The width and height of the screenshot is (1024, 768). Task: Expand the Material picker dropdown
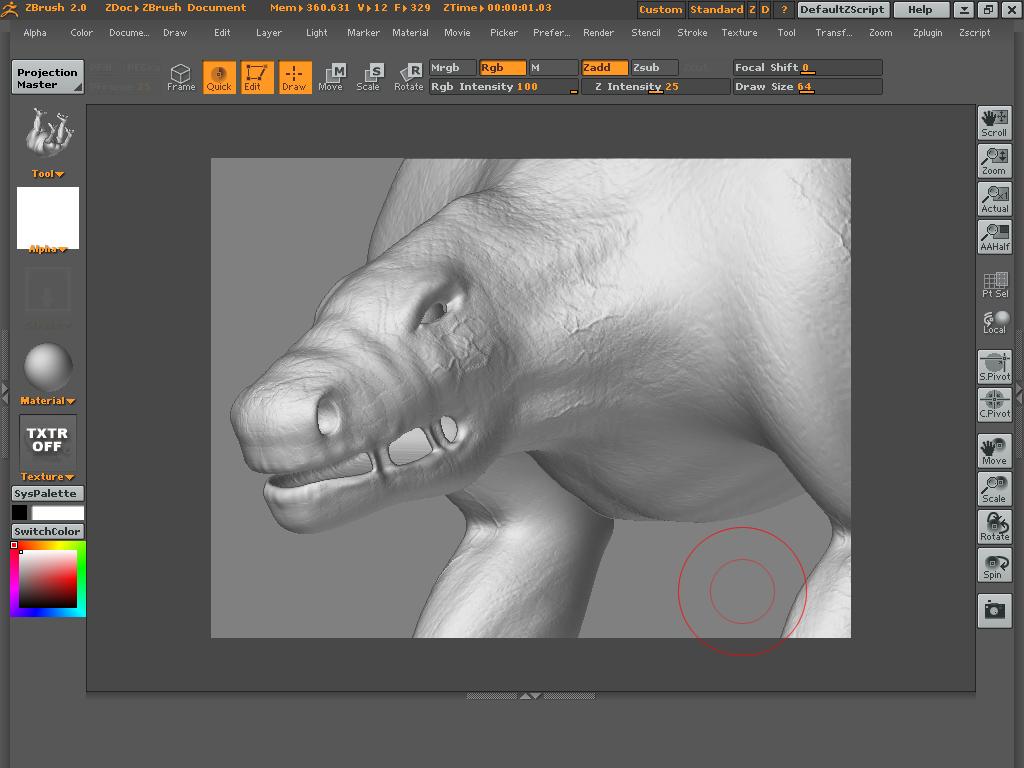click(x=47, y=400)
